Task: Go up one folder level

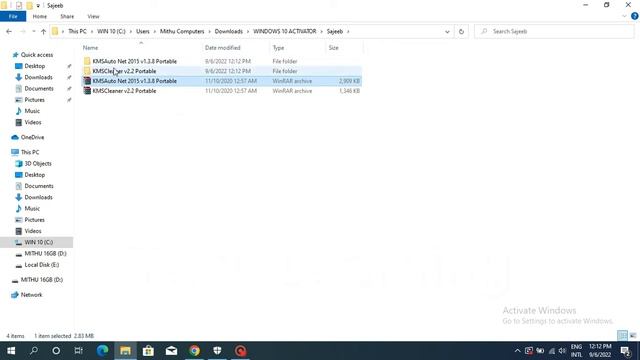Action: [x=43, y=31]
